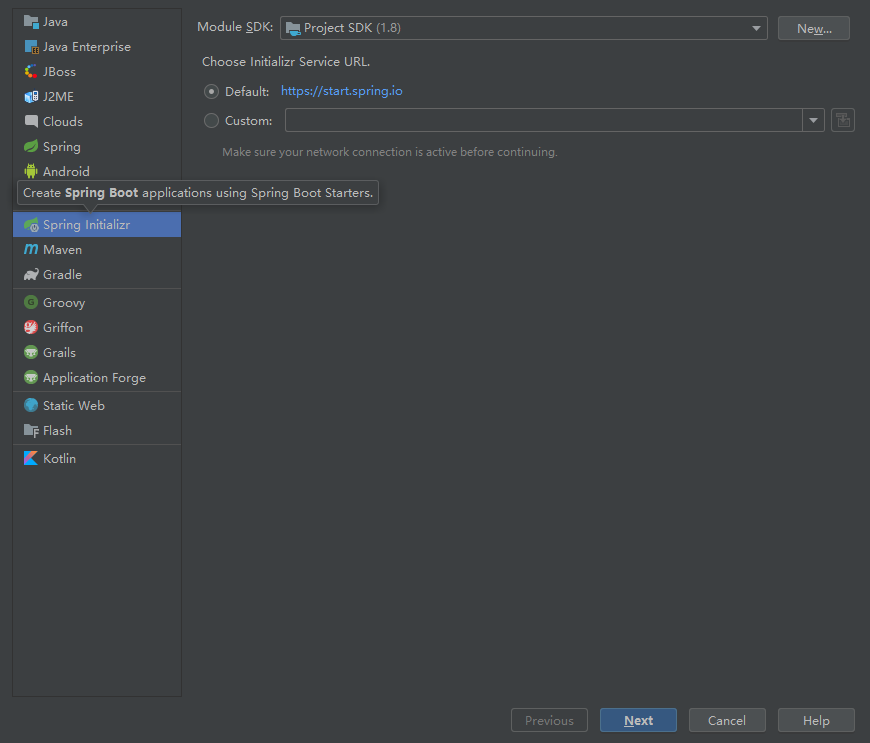The height and width of the screenshot is (743, 870).
Task: Click the Cancel button
Action: tap(727, 720)
